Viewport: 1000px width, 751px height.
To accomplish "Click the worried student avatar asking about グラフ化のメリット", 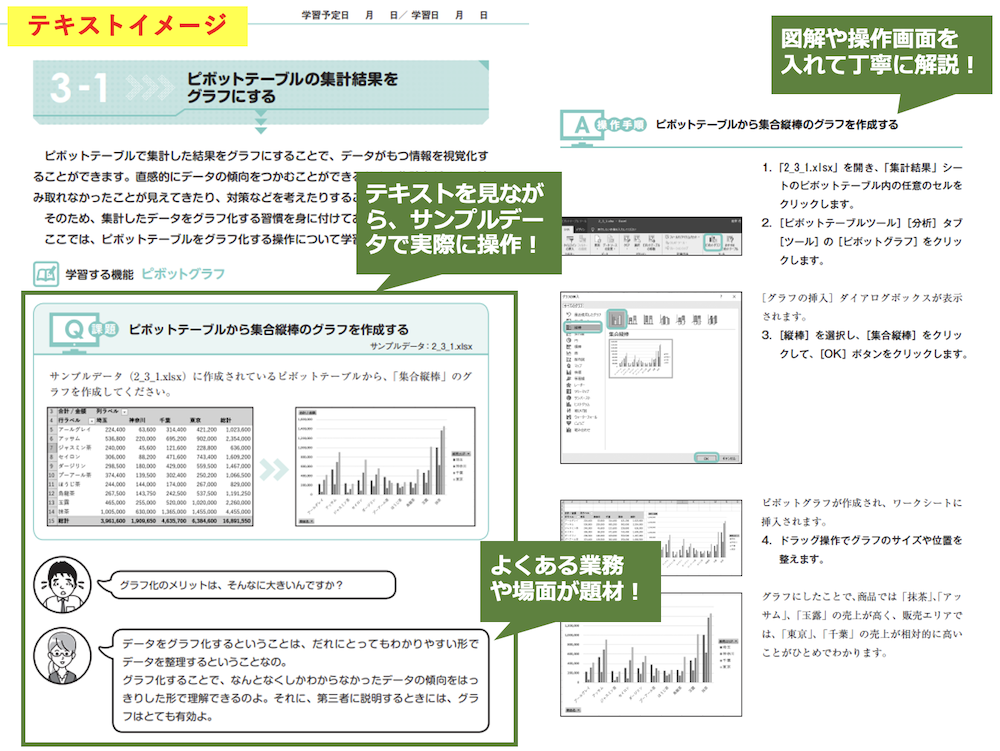I will pos(62,585).
